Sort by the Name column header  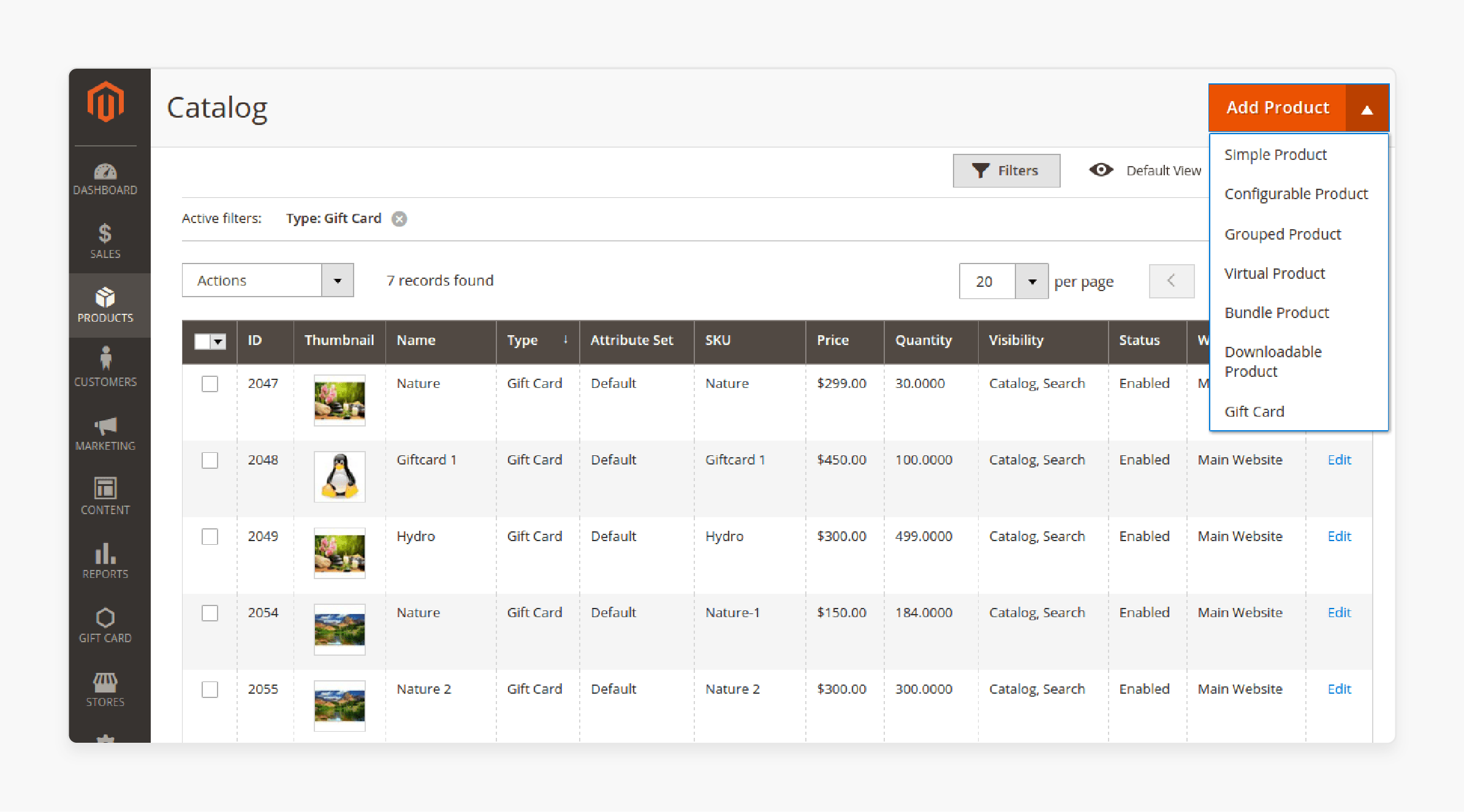pos(441,341)
